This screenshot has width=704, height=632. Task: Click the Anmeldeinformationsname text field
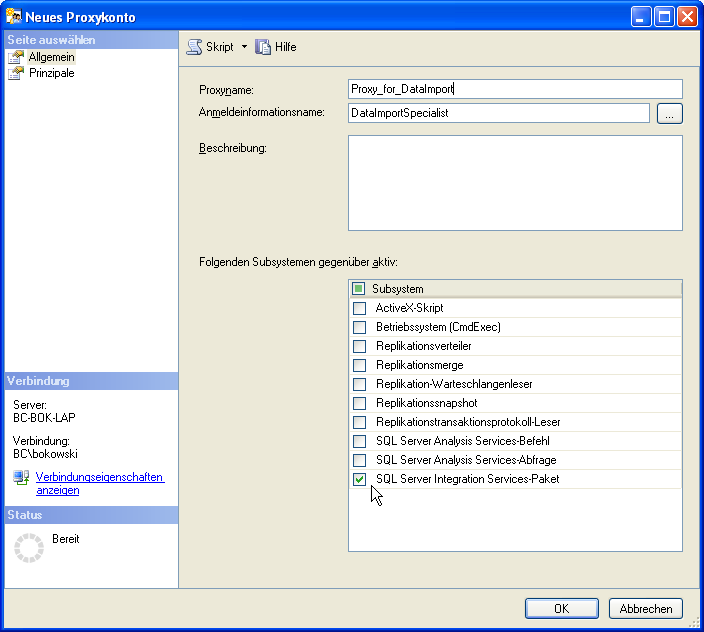(499, 113)
